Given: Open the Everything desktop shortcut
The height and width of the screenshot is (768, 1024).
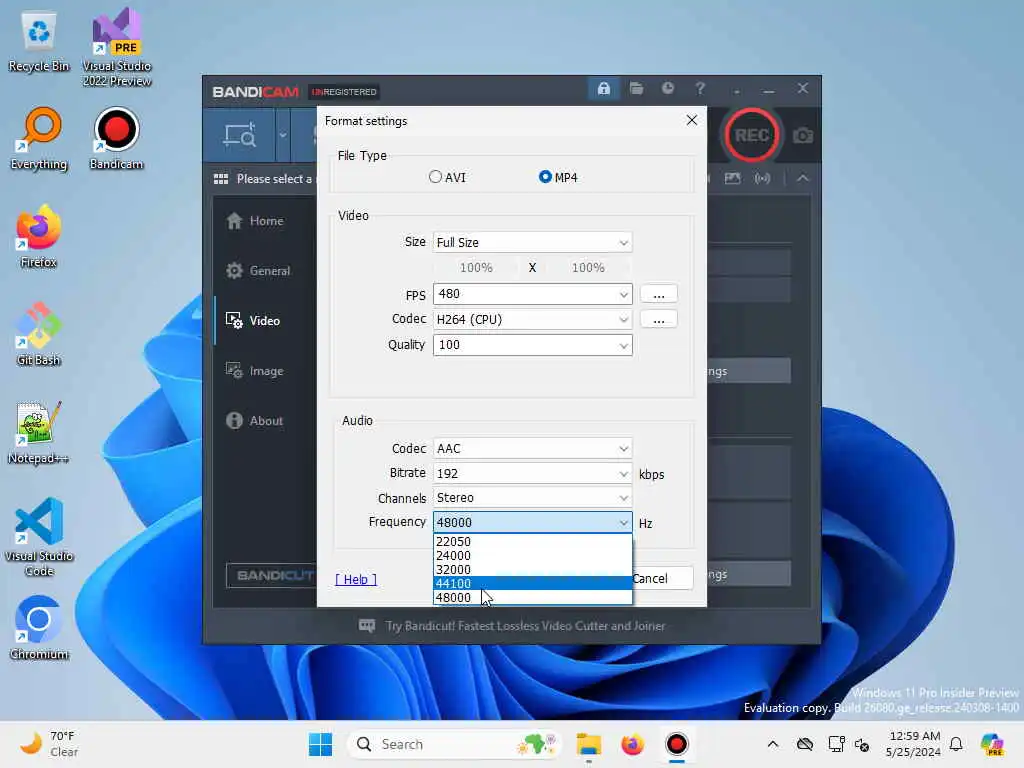Looking at the screenshot, I should [x=39, y=138].
